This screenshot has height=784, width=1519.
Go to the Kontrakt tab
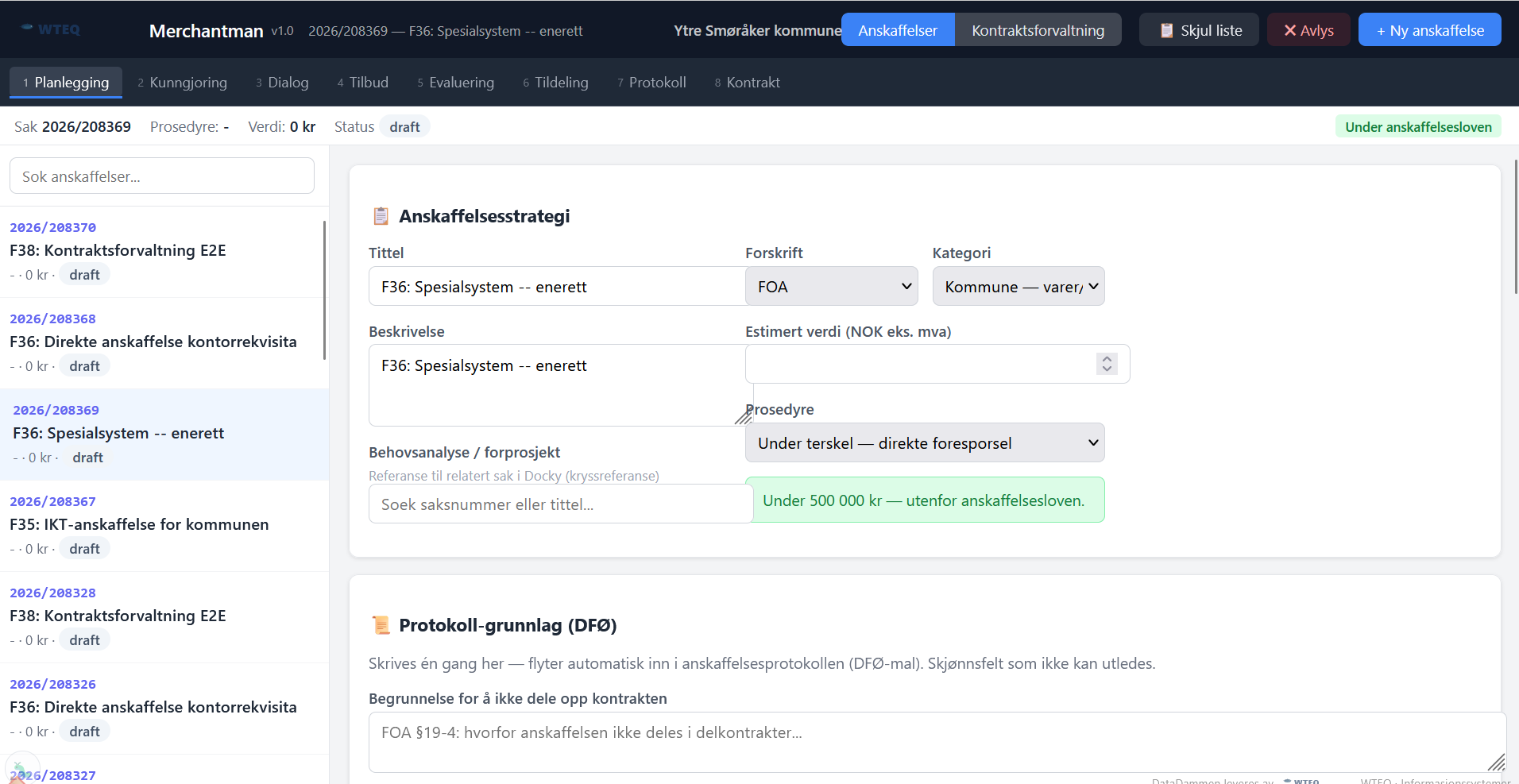(747, 83)
